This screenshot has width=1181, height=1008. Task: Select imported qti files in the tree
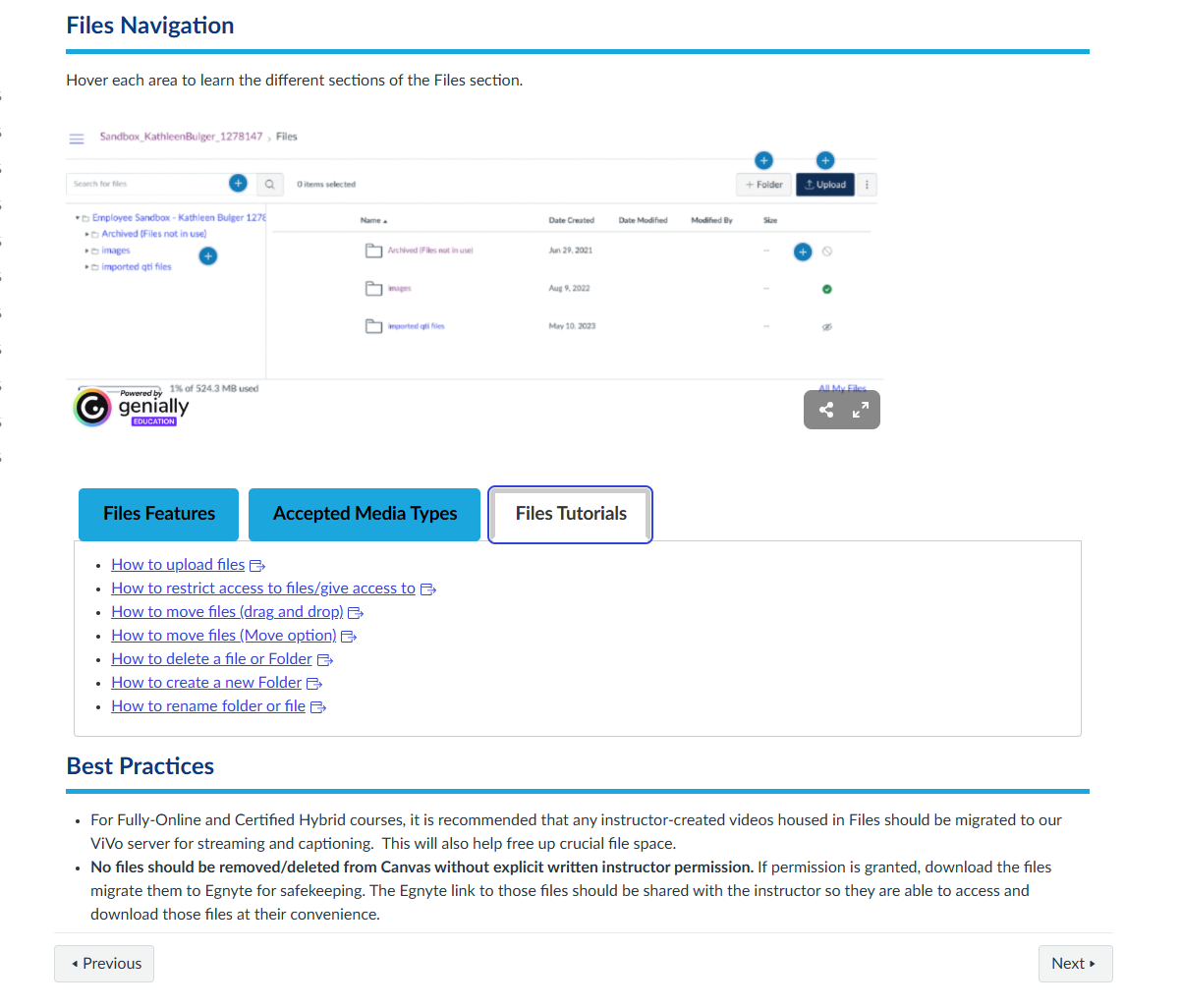(137, 267)
